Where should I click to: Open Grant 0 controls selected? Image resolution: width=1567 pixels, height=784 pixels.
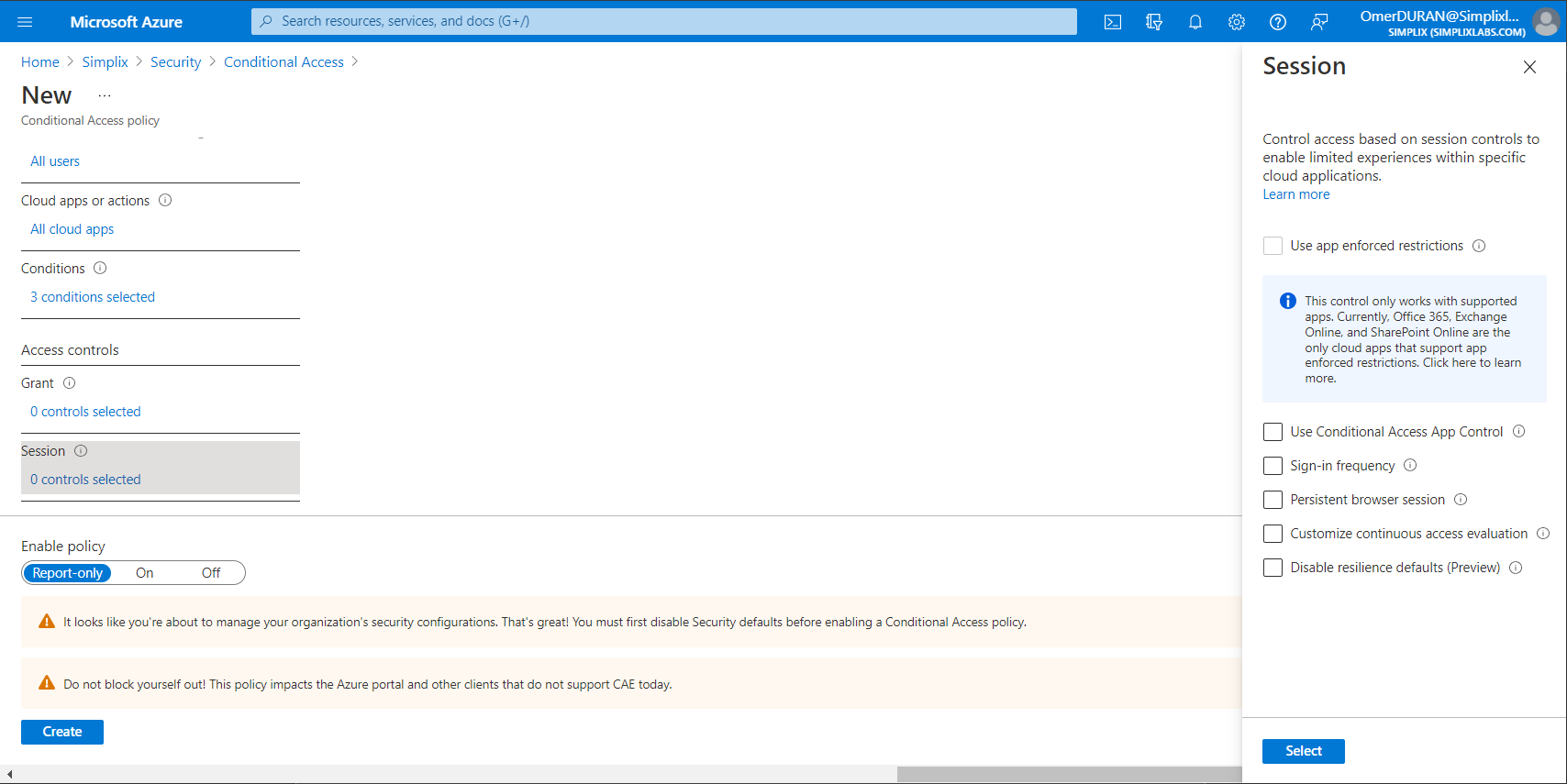[85, 412]
